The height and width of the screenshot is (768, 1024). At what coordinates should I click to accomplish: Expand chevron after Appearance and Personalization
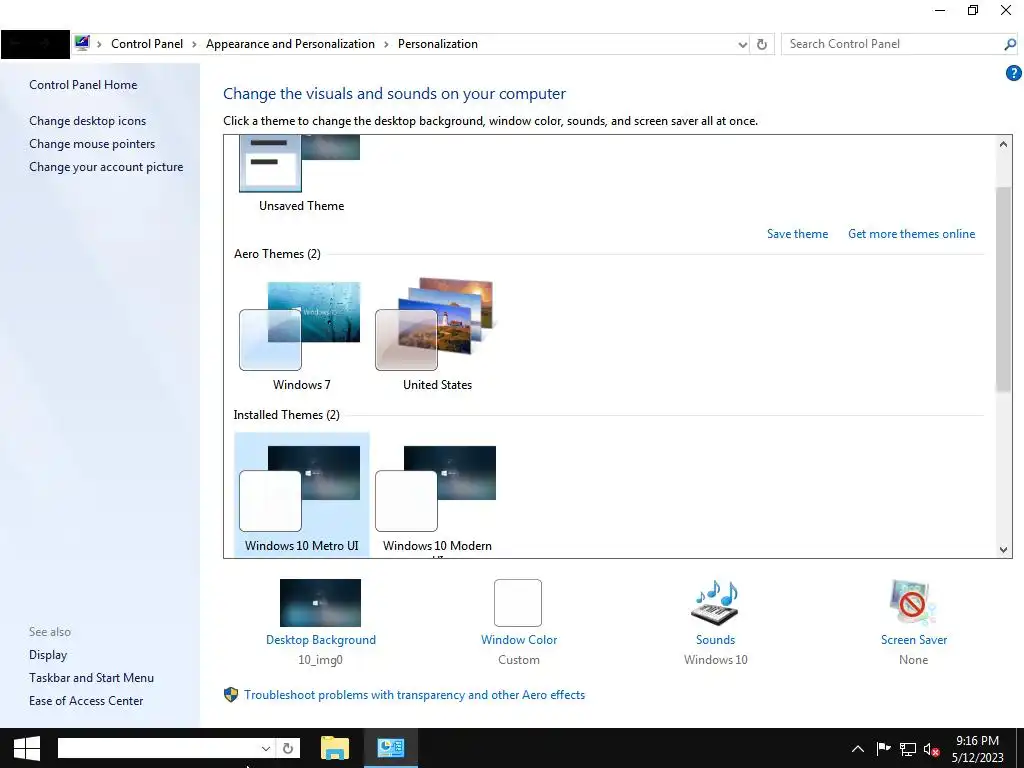tap(386, 44)
